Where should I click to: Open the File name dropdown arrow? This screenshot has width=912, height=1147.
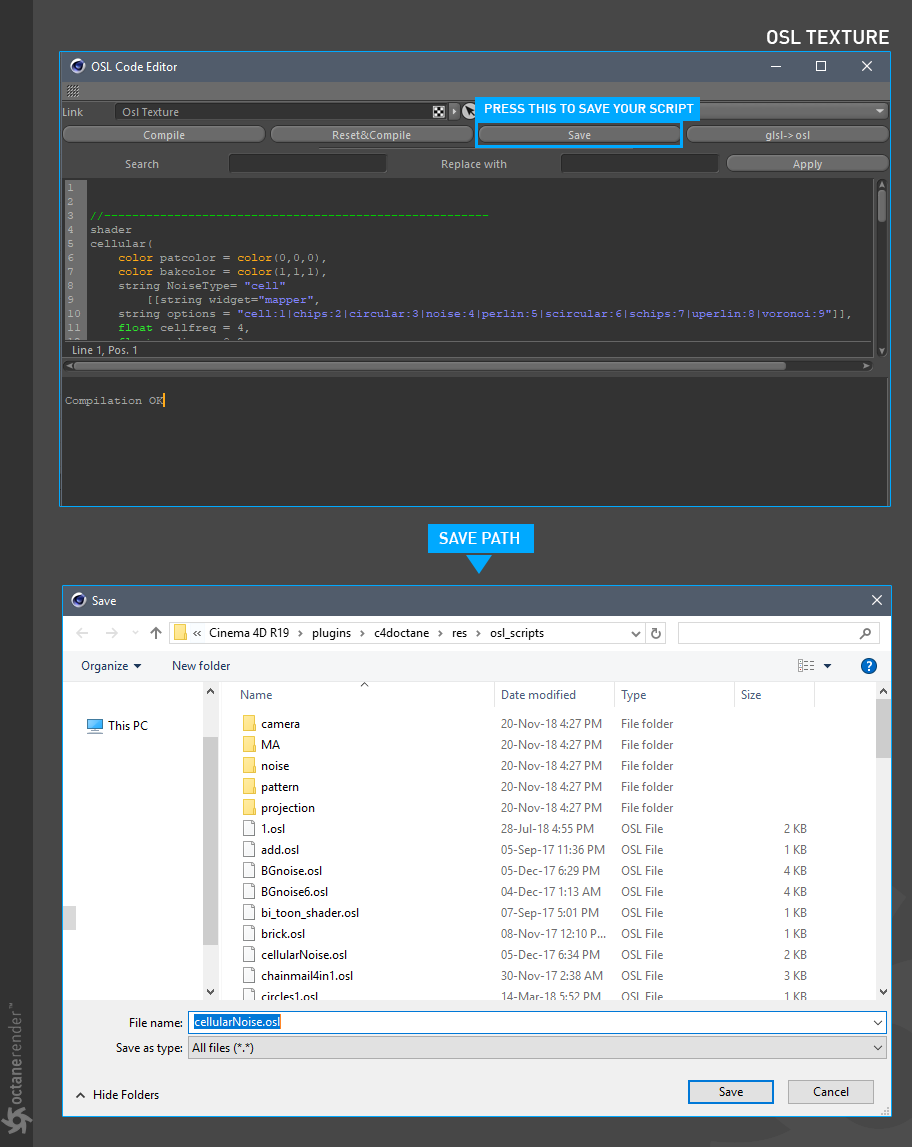pos(878,1023)
